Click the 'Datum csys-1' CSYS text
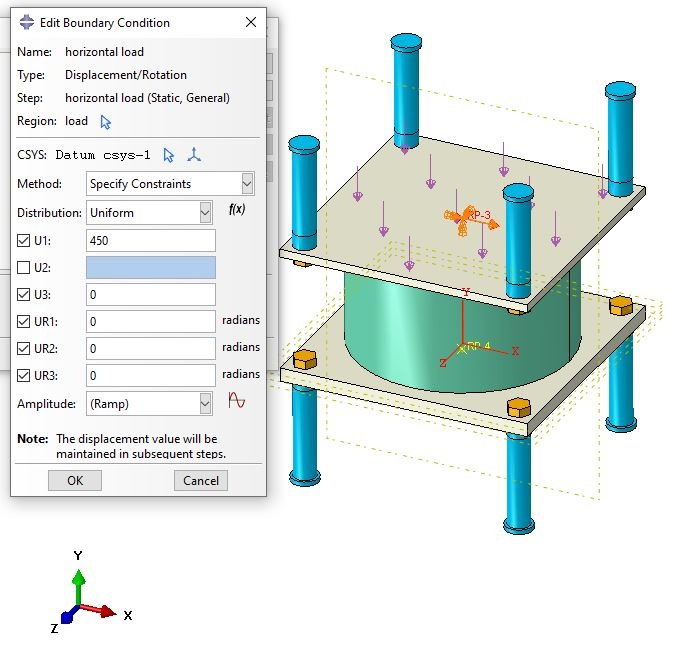Screen dimensions: 682x647 103,155
